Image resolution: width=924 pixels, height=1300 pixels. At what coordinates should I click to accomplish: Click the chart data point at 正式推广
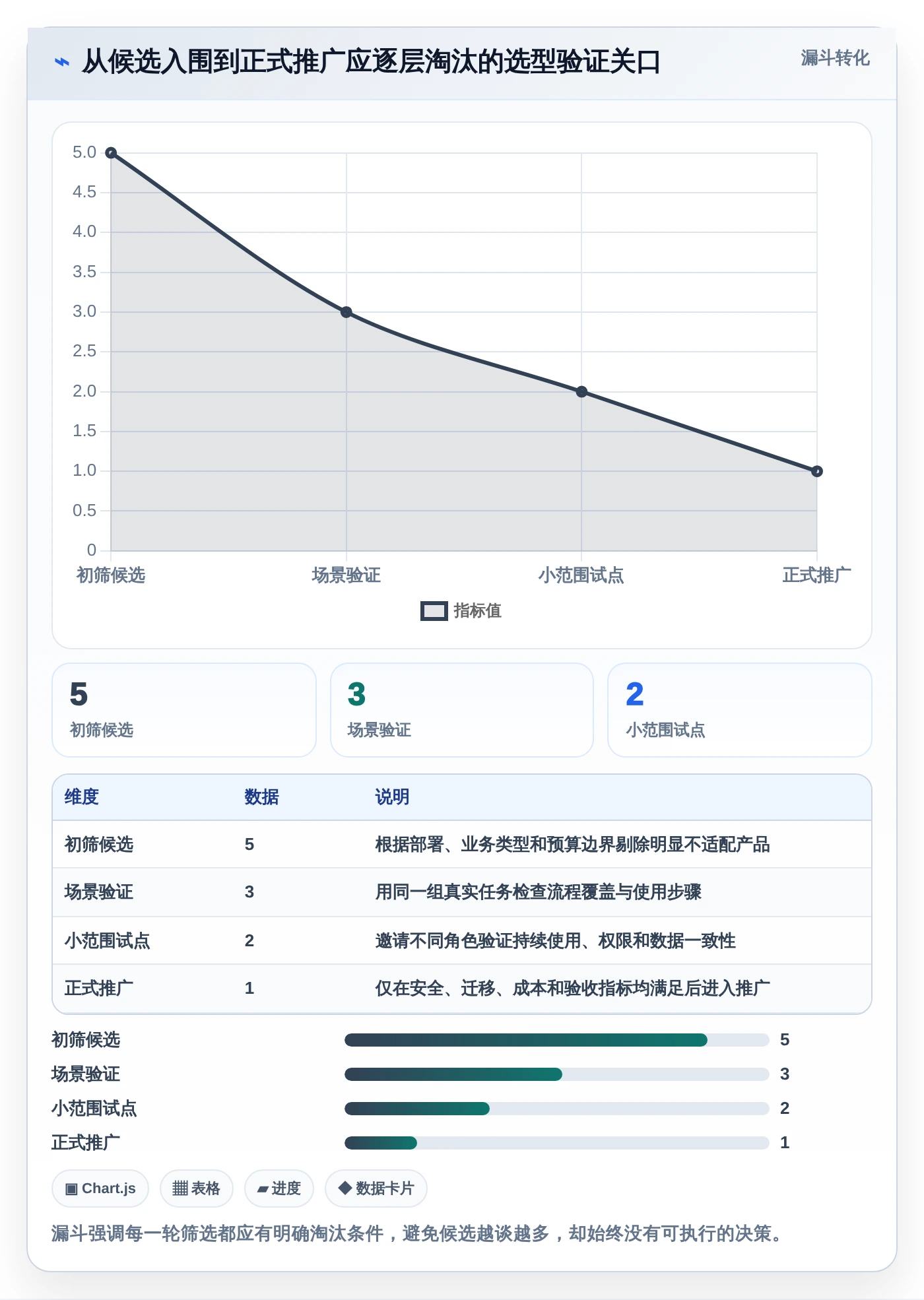coord(817,471)
